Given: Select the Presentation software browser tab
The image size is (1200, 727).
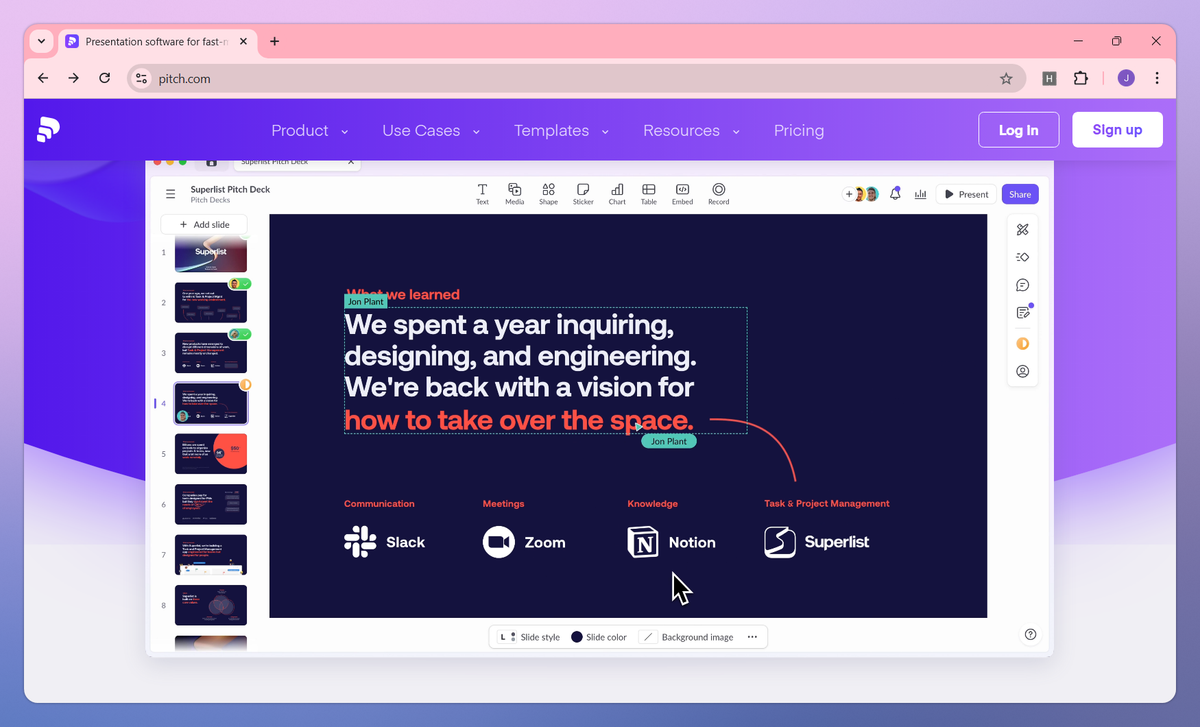Looking at the screenshot, I should pos(158,41).
